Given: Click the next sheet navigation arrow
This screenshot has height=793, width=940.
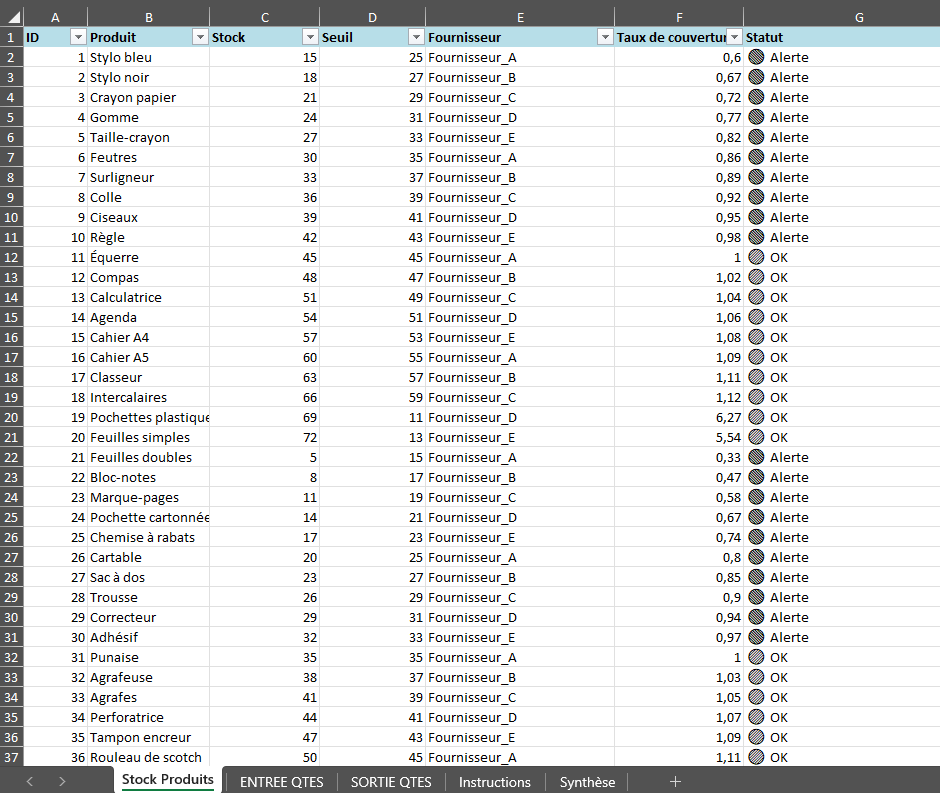Looking at the screenshot, I should pyautogui.click(x=62, y=782).
